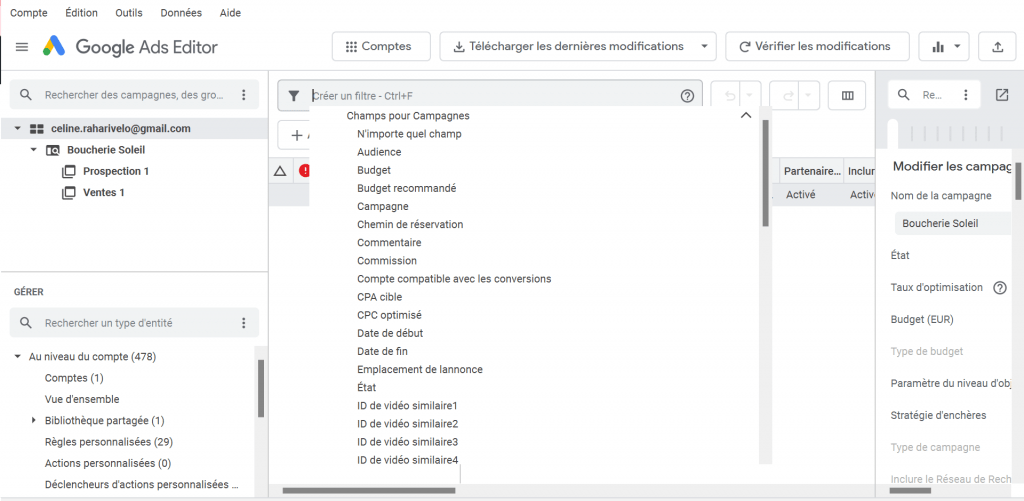Click the undo arrow icon
The height and width of the screenshot is (501, 1024).
(730, 96)
